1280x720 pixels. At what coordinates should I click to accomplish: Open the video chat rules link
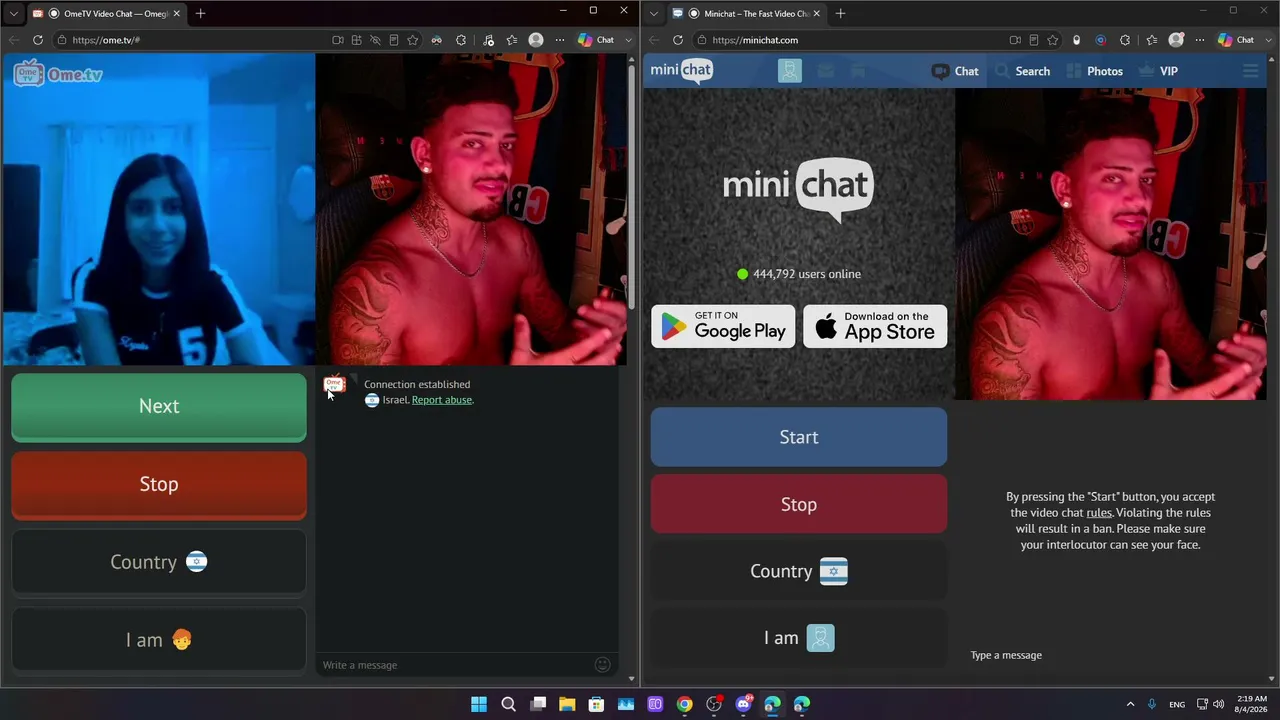[x=1099, y=513]
